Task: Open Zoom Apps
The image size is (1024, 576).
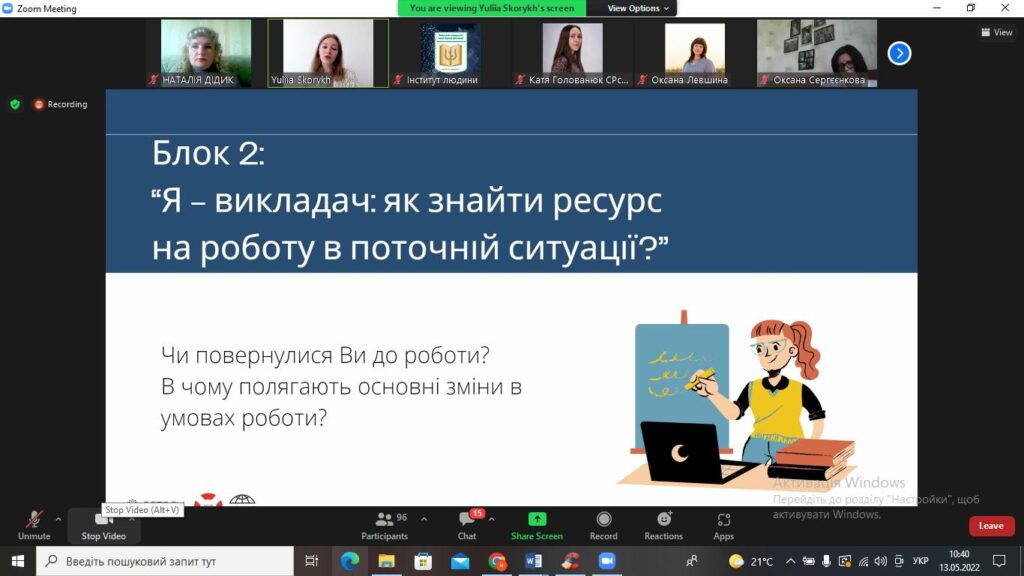Action: coord(724,524)
